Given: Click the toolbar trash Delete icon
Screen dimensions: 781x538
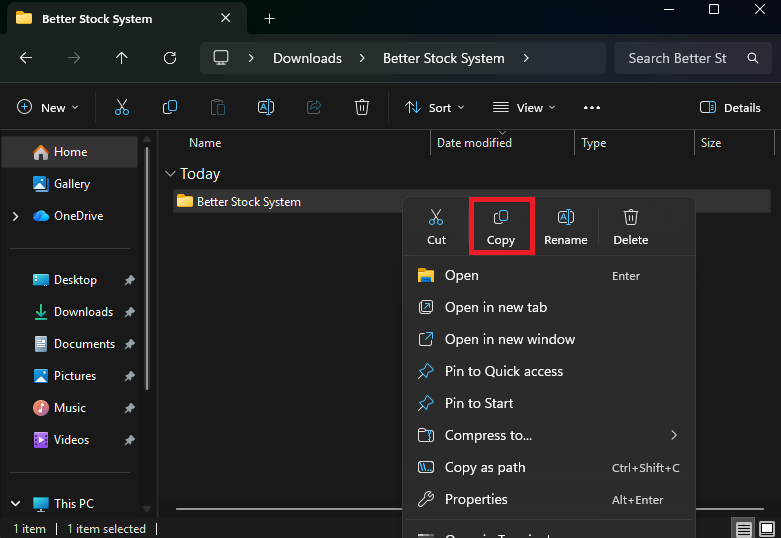Looking at the screenshot, I should 362,108.
